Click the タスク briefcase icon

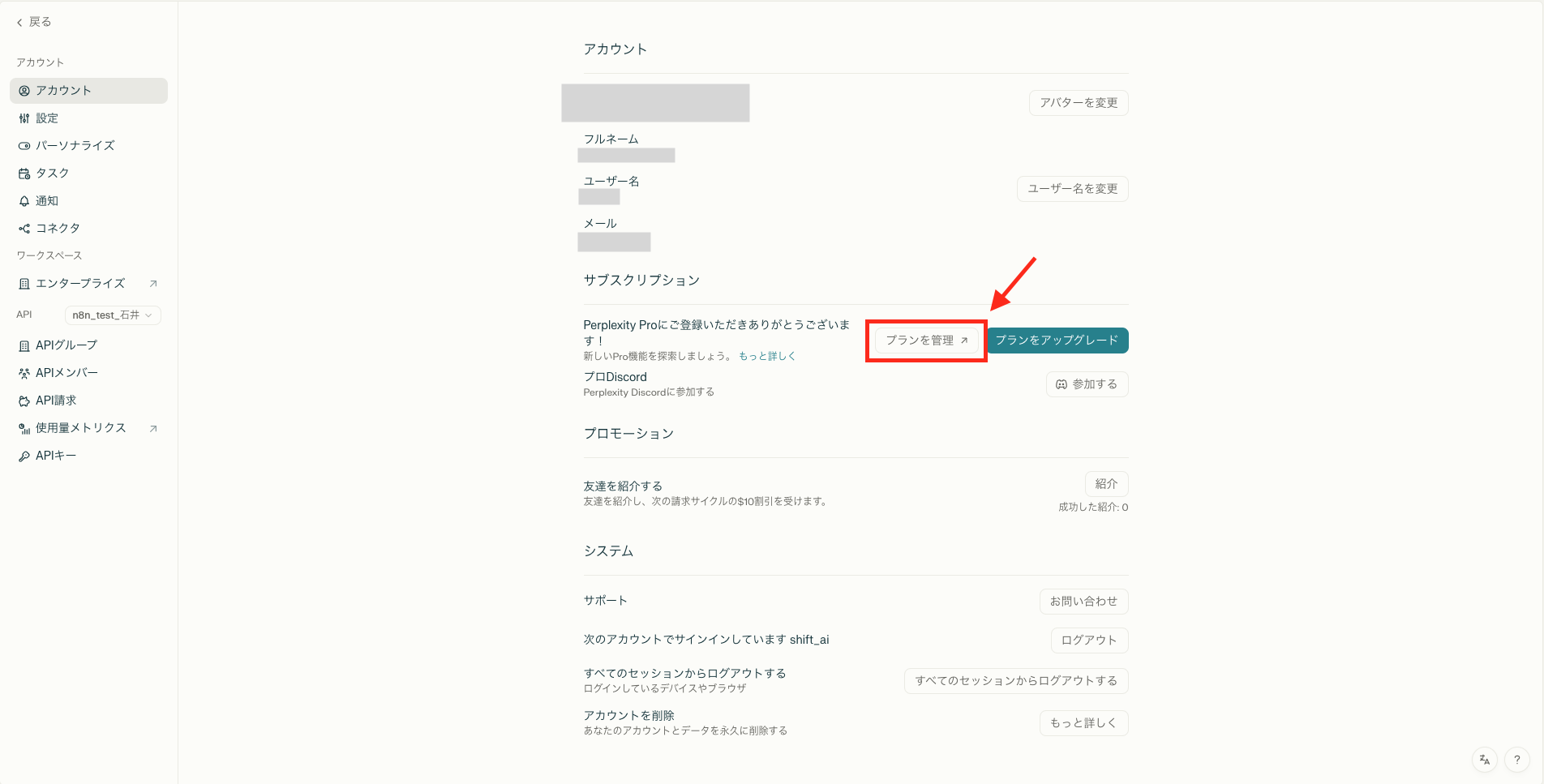[x=24, y=173]
